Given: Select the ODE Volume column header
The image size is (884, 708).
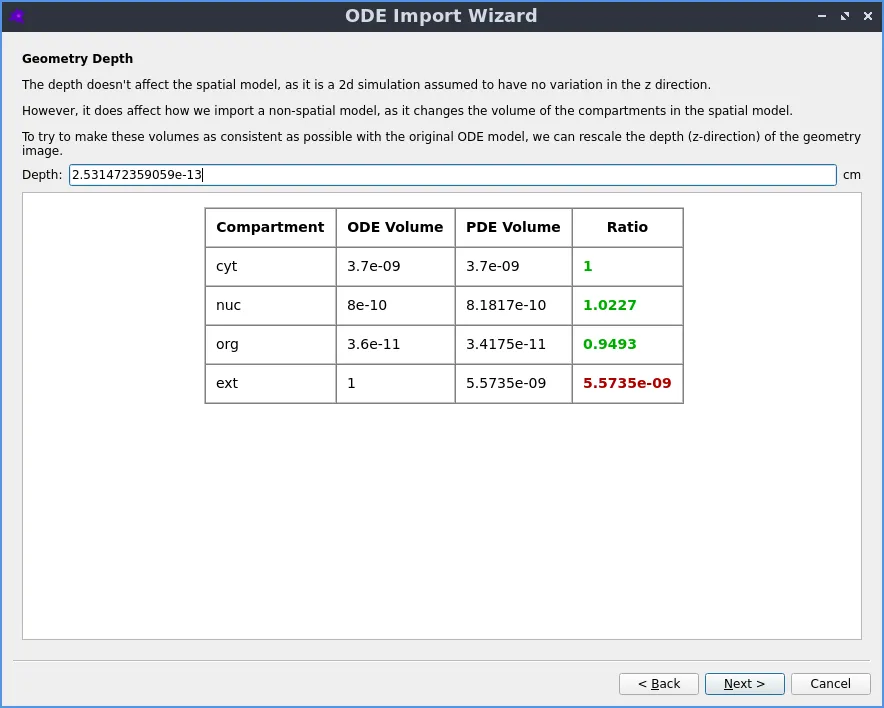Looking at the screenshot, I should point(395,227).
